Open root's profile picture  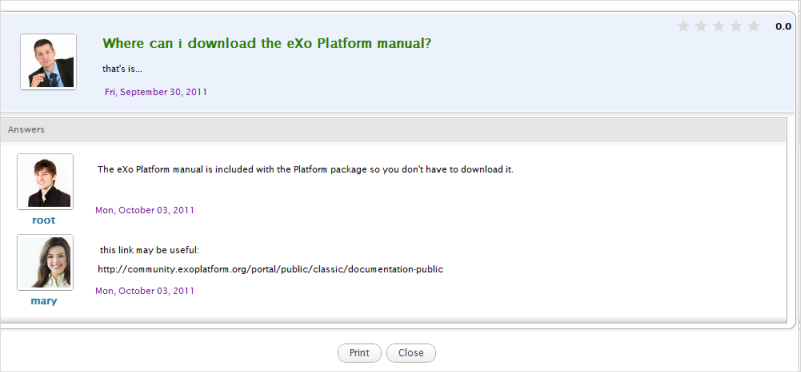(x=45, y=181)
